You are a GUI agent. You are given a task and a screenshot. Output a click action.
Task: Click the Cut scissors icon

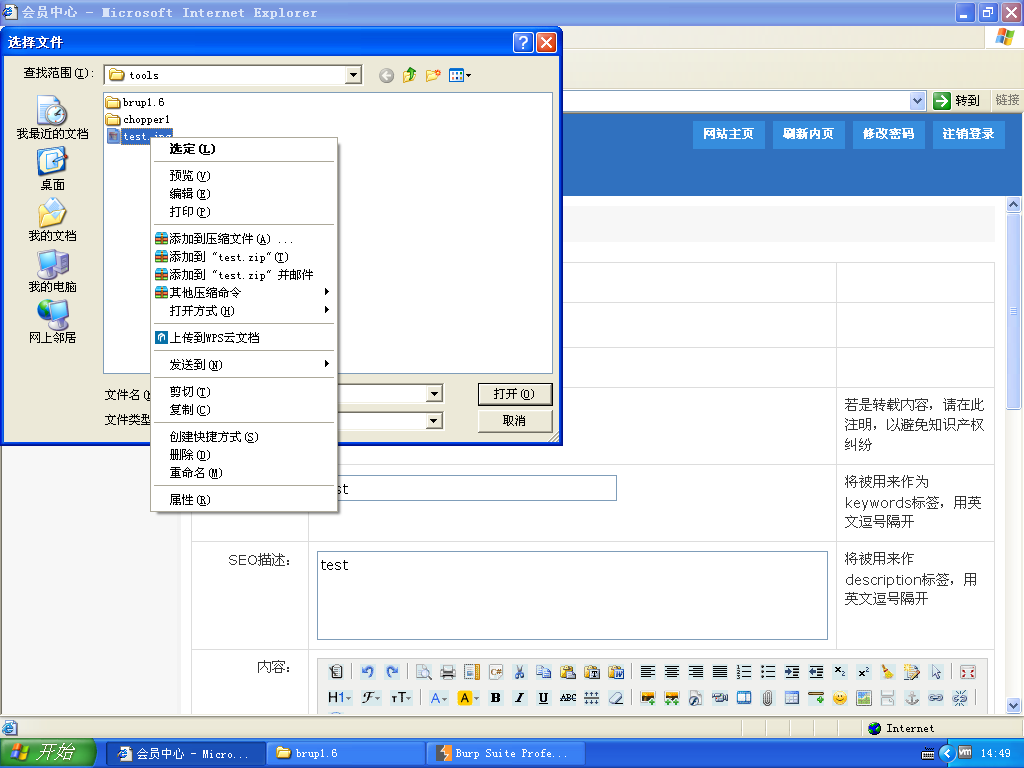point(519,671)
